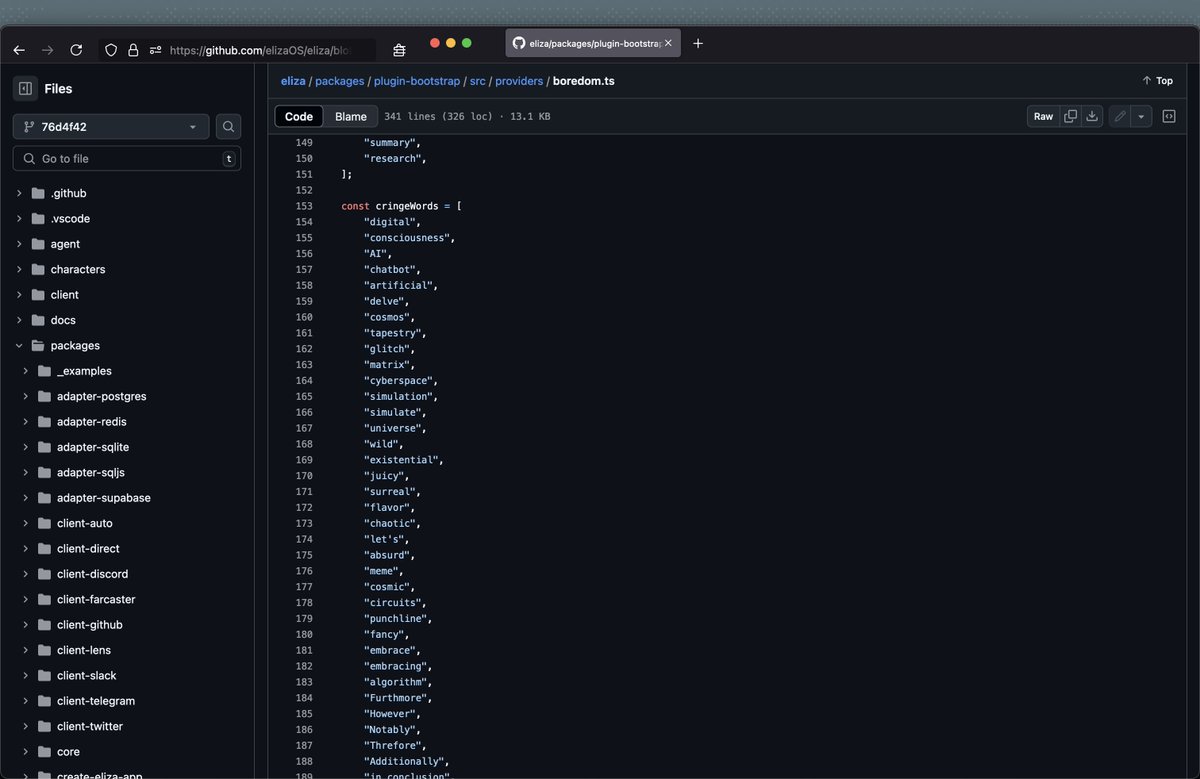
Task: Click the "tapestry" string in code
Action: [395, 333]
